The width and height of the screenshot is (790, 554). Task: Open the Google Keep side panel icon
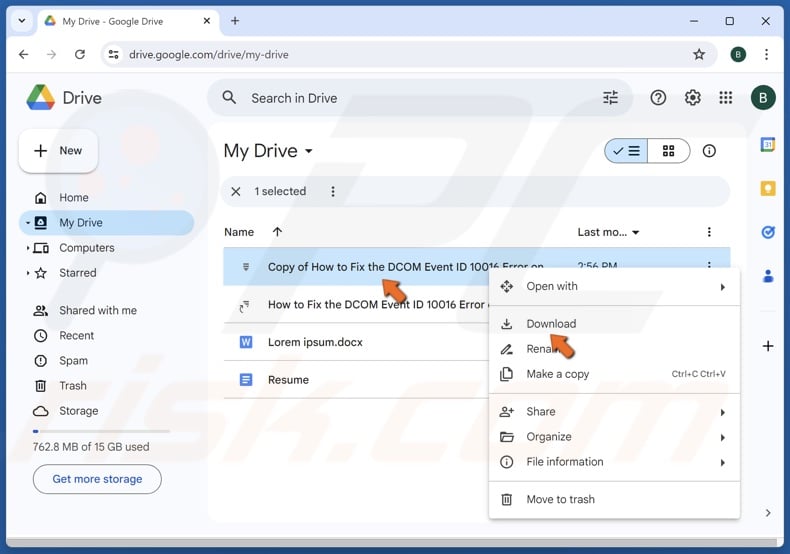pyautogui.click(x=767, y=188)
